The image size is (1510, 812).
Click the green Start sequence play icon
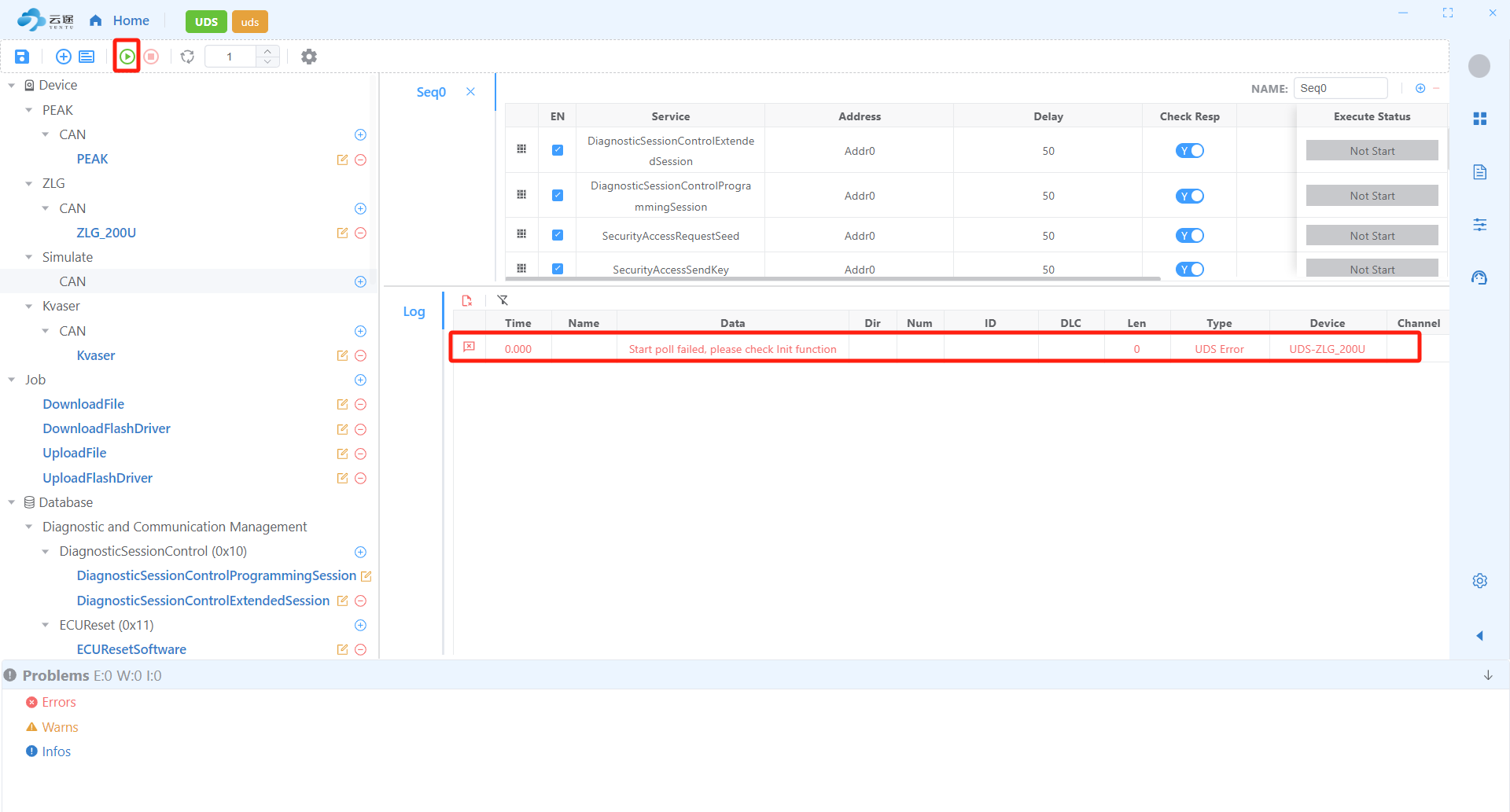pos(127,57)
